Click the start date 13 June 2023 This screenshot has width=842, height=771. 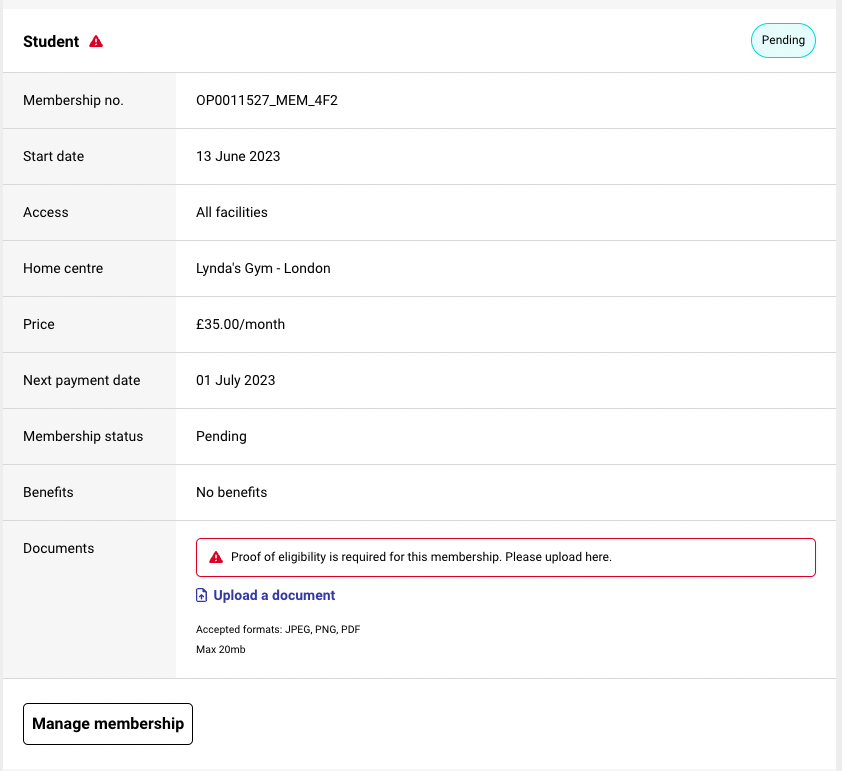pos(238,156)
